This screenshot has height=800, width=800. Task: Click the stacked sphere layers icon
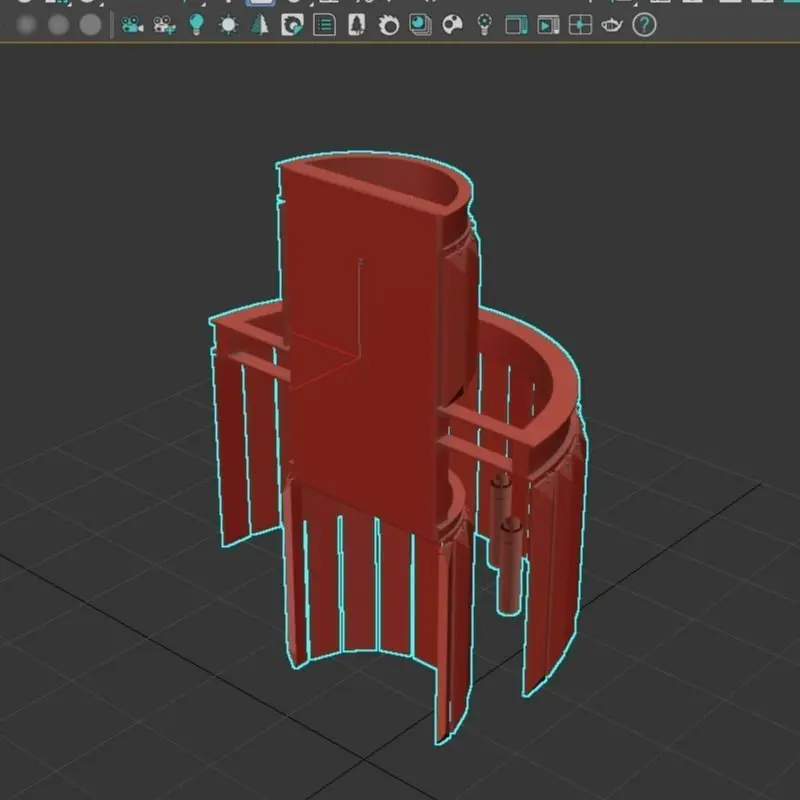click(x=420, y=24)
